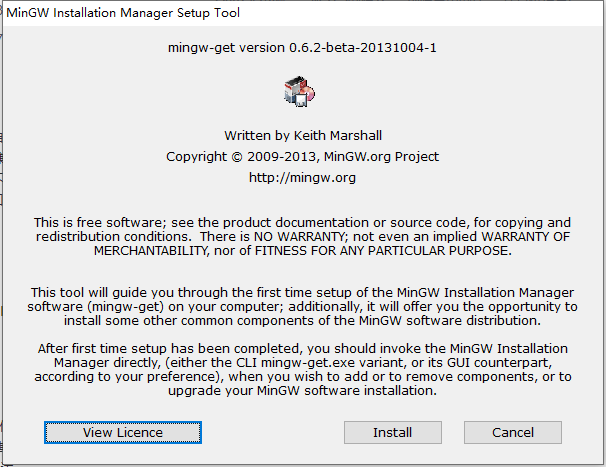This screenshot has width=606, height=467.
Task: Click the 'install some other common components' line
Action: tap(302, 320)
